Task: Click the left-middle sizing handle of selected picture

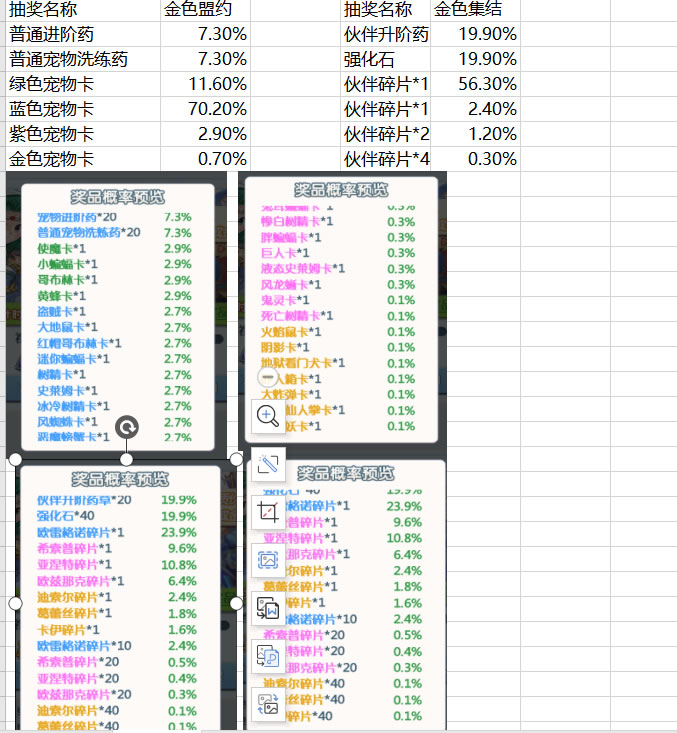Action: pos(15,604)
